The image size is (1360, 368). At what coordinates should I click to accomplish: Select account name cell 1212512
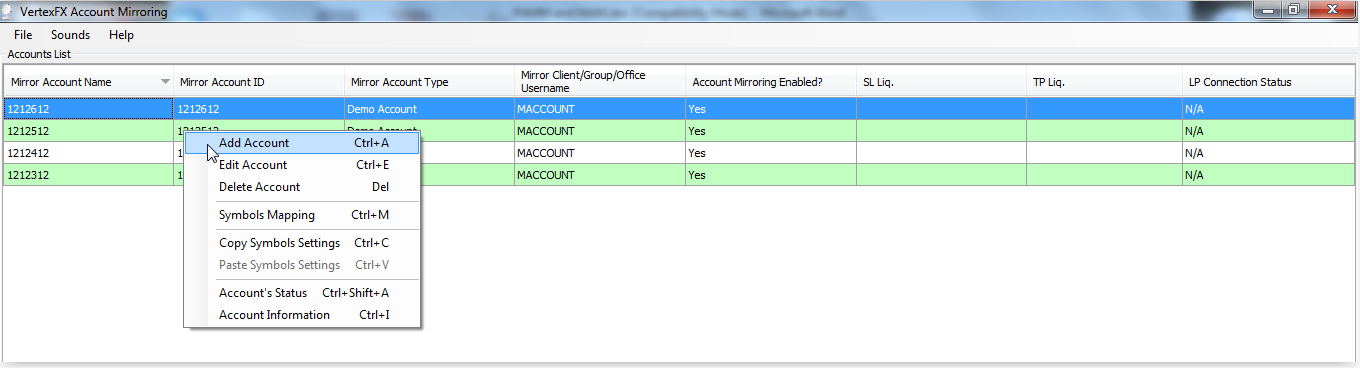(x=88, y=131)
